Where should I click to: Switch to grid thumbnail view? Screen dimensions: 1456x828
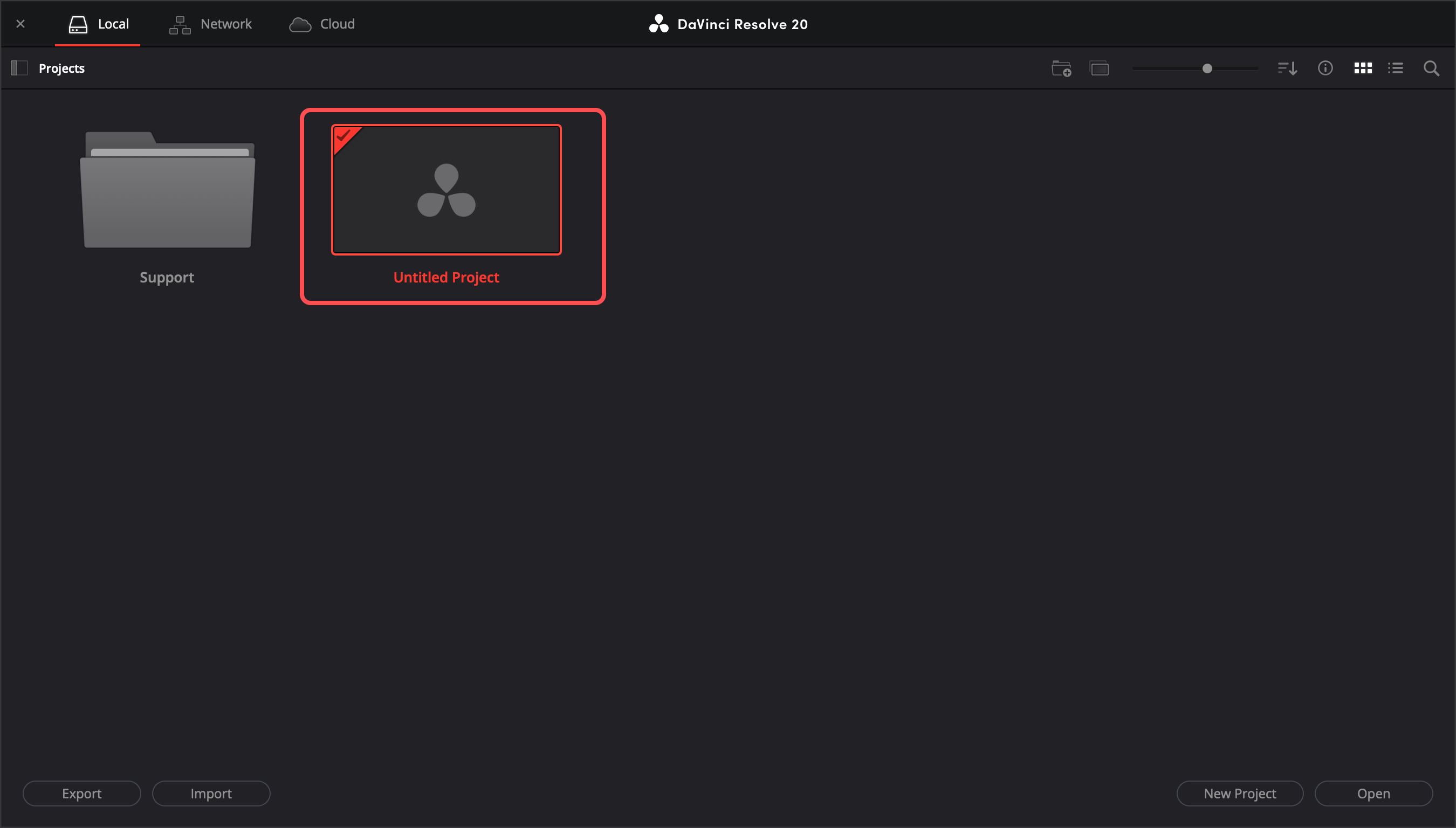[1363, 68]
